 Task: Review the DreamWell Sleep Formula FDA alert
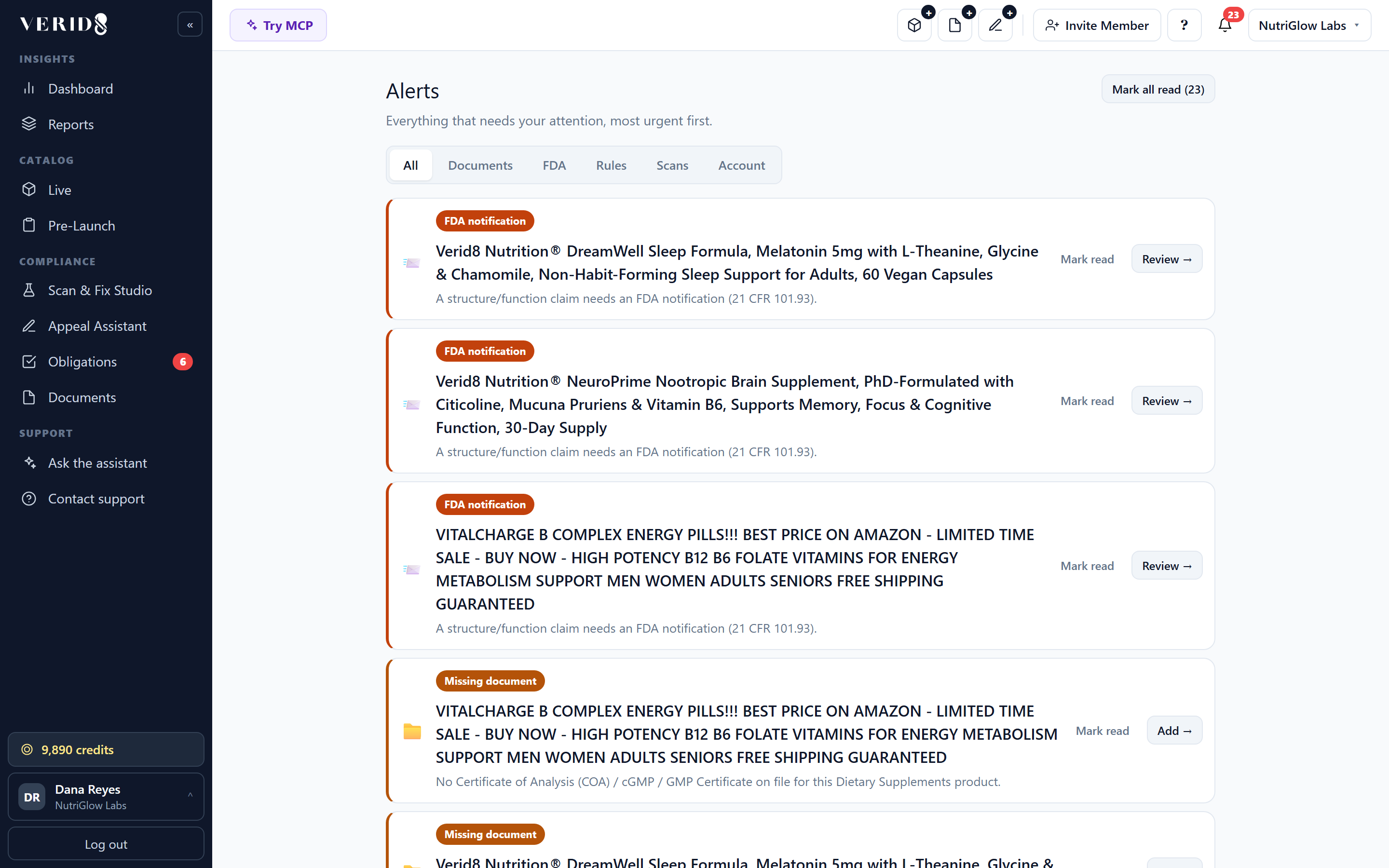click(1166, 259)
